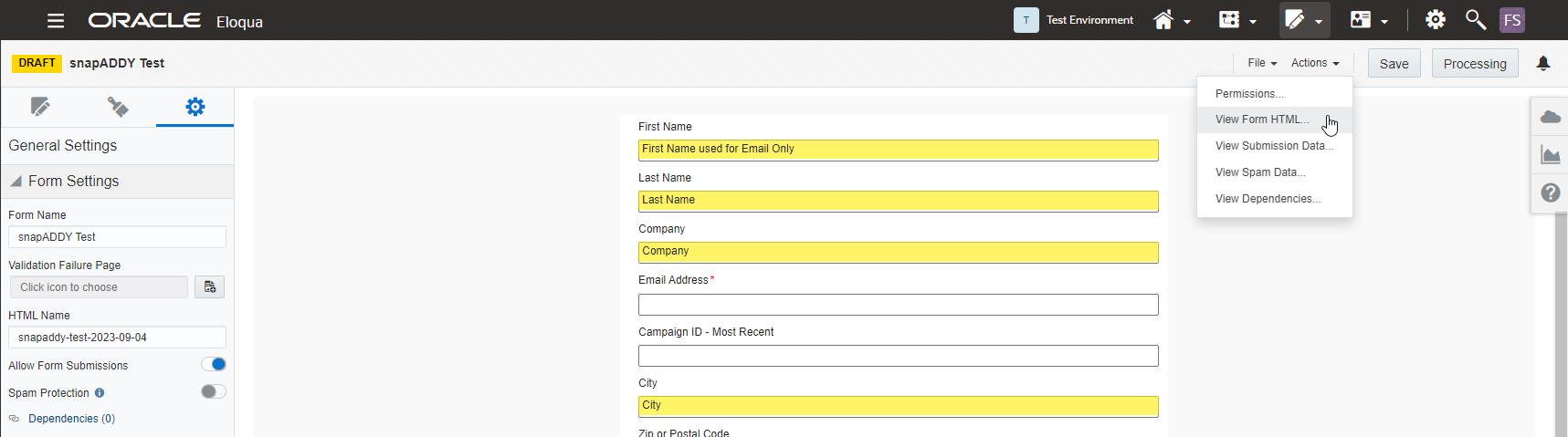
Task: Open the Settings gear in top bar
Action: pos(1436,20)
